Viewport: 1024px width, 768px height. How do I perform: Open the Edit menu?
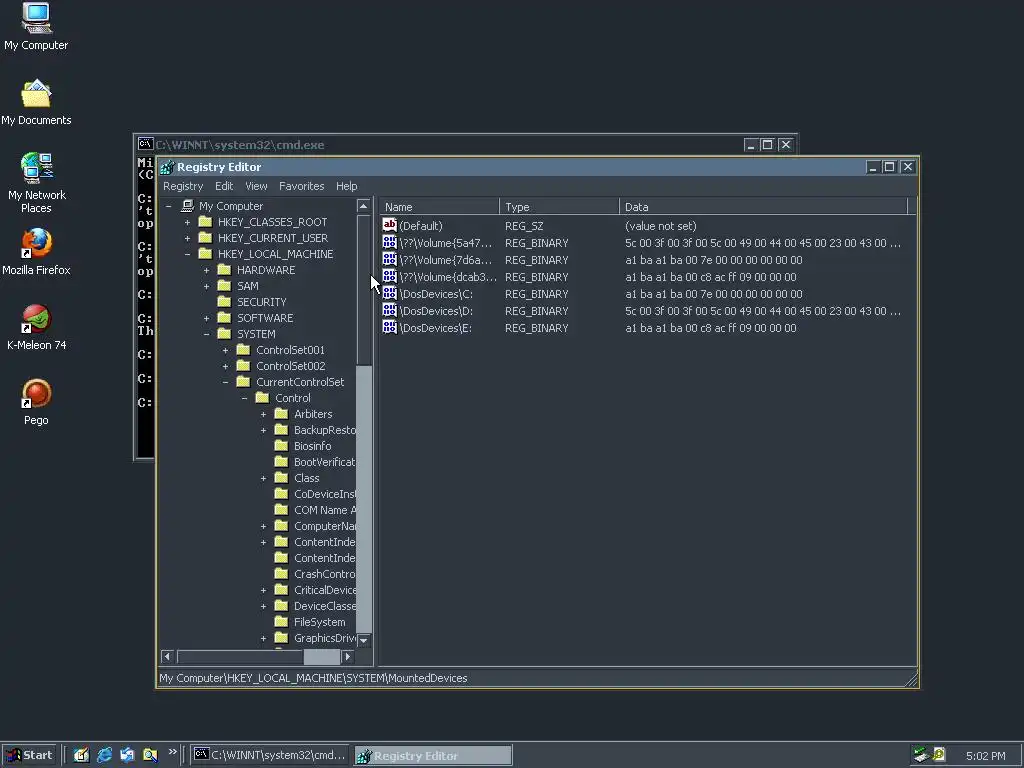coord(224,186)
